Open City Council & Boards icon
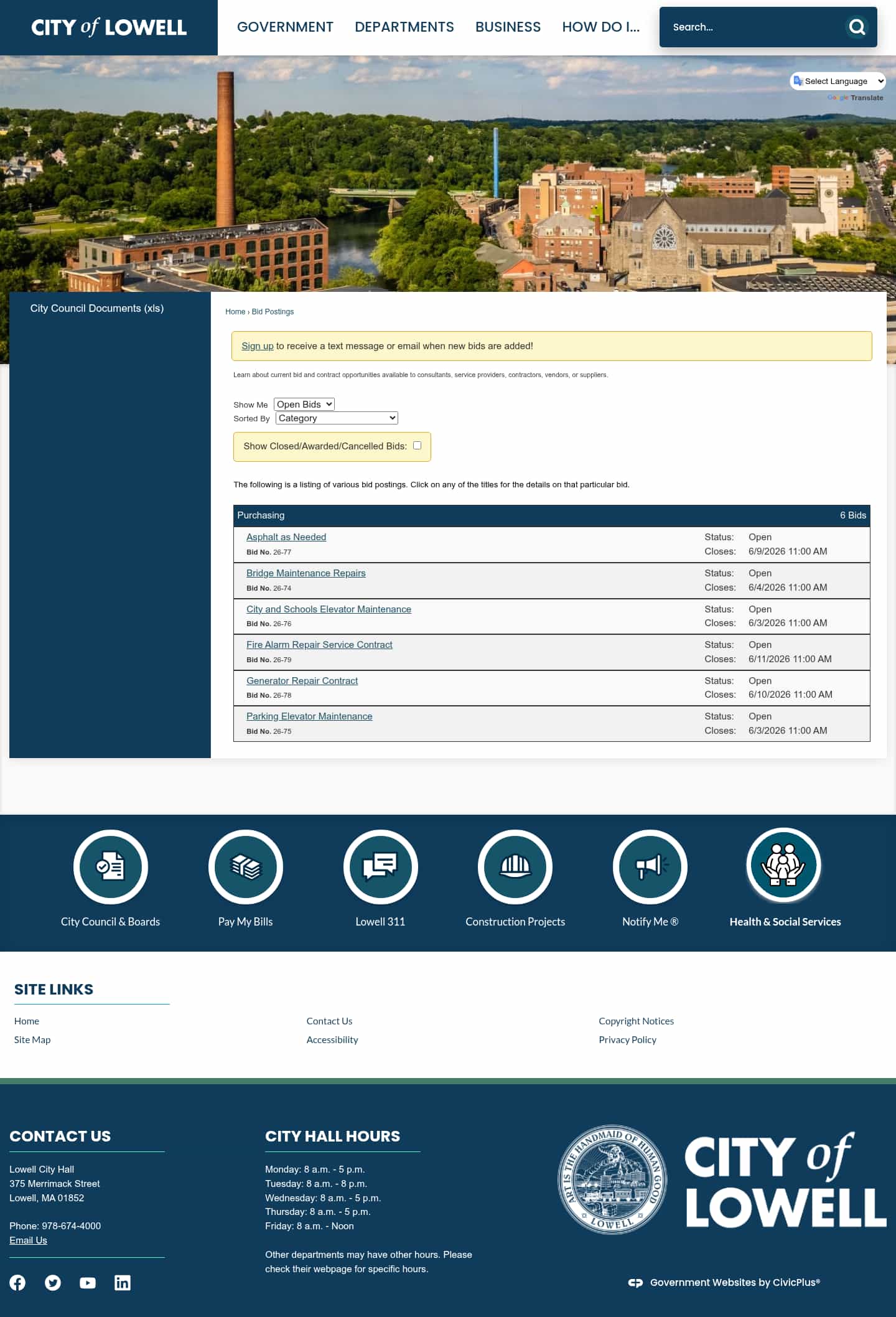 click(x=110, y=866)
